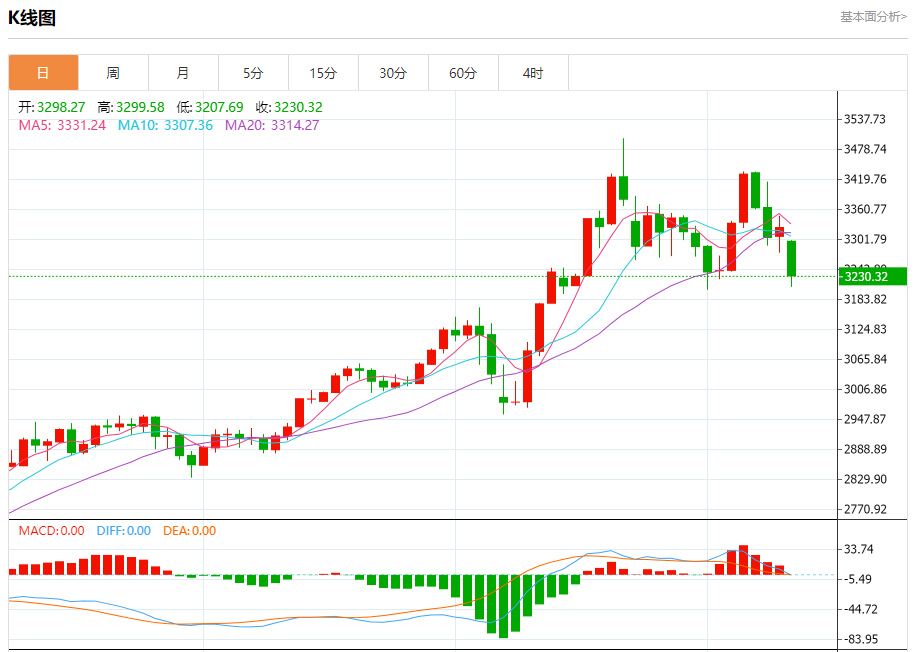Click the DEA indicator label
The height and width of the screenshot is (652, 914).
[x=187, y=531]
